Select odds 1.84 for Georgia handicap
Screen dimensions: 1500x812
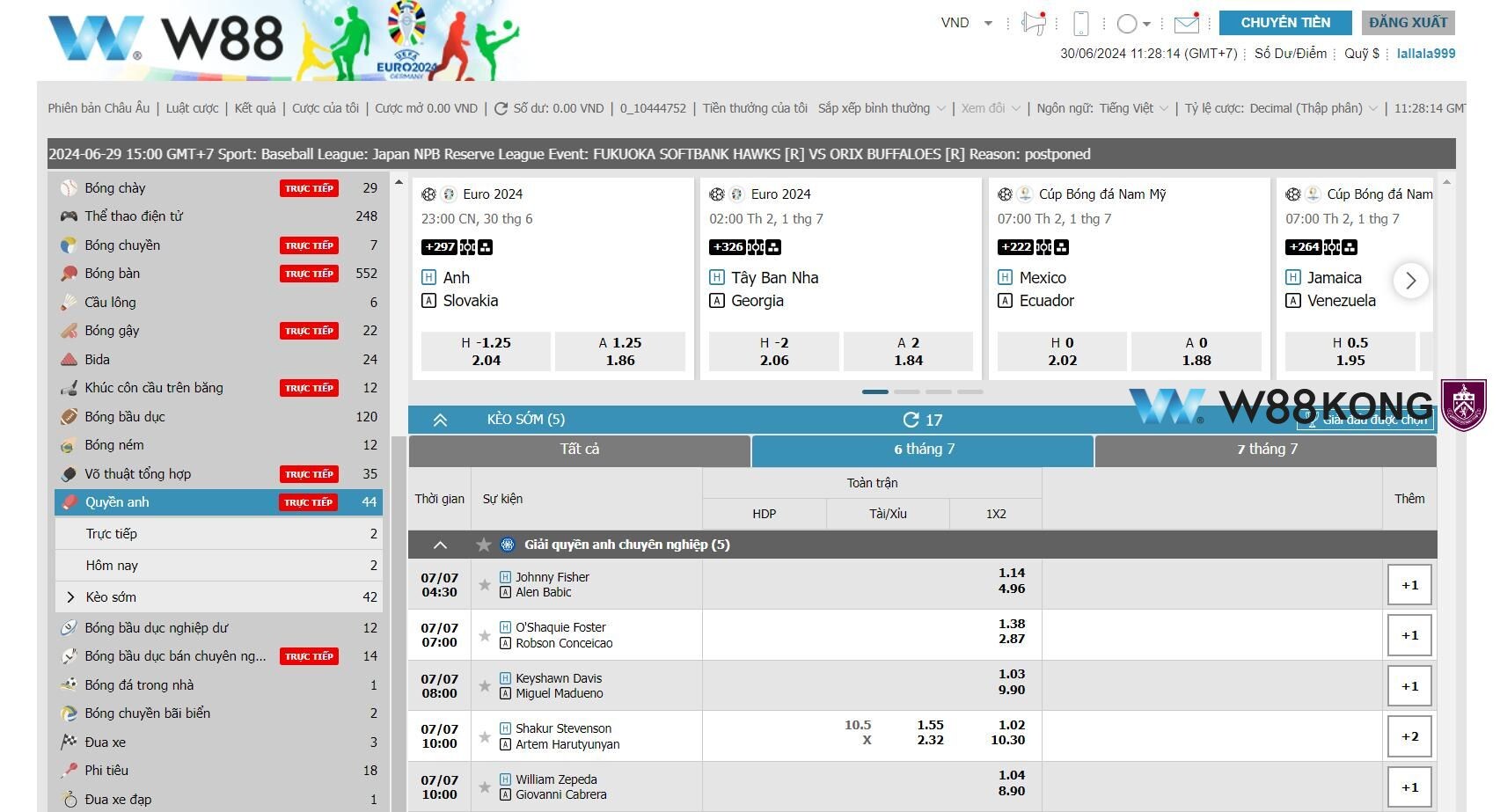click(x=908, y=351)
